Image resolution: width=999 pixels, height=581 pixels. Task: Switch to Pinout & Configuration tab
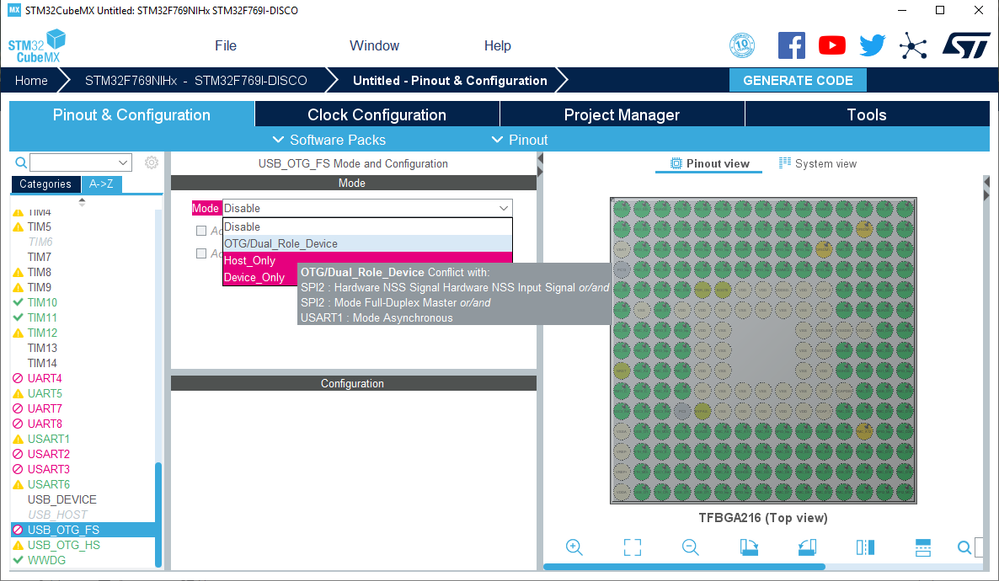tap(131, 115)
